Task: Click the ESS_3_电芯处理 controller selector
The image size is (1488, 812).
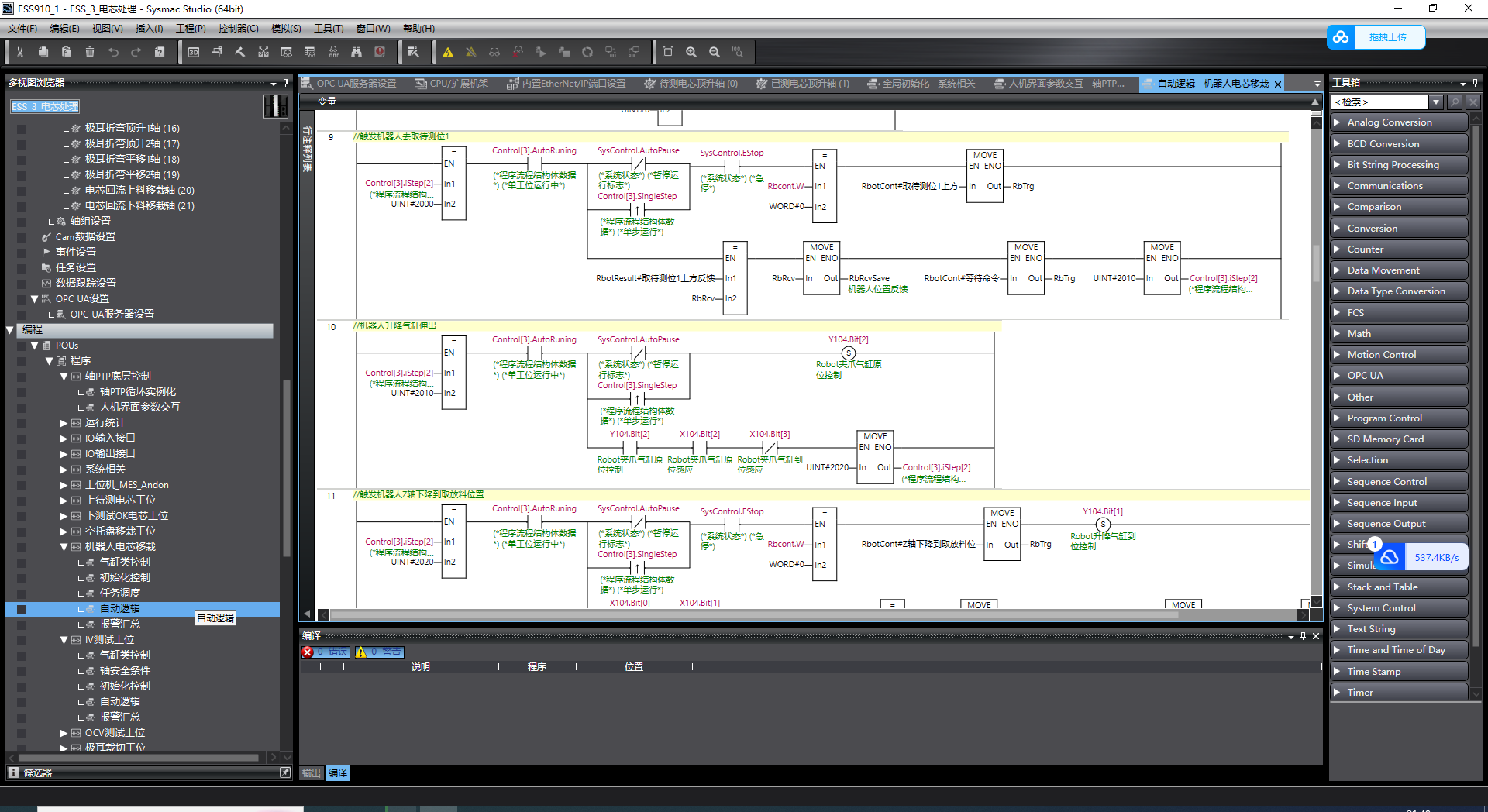Action: coord(45,107)
